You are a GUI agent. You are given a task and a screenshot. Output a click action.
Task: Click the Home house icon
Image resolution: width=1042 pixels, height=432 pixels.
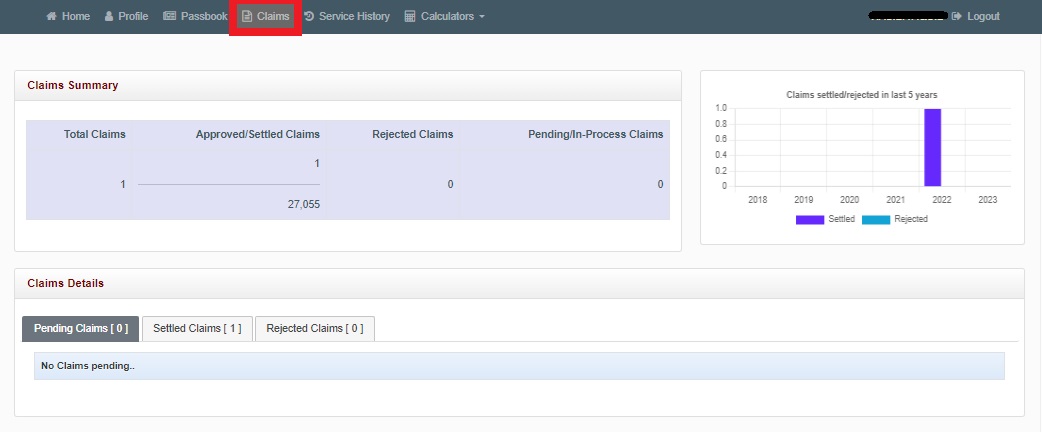51,17
